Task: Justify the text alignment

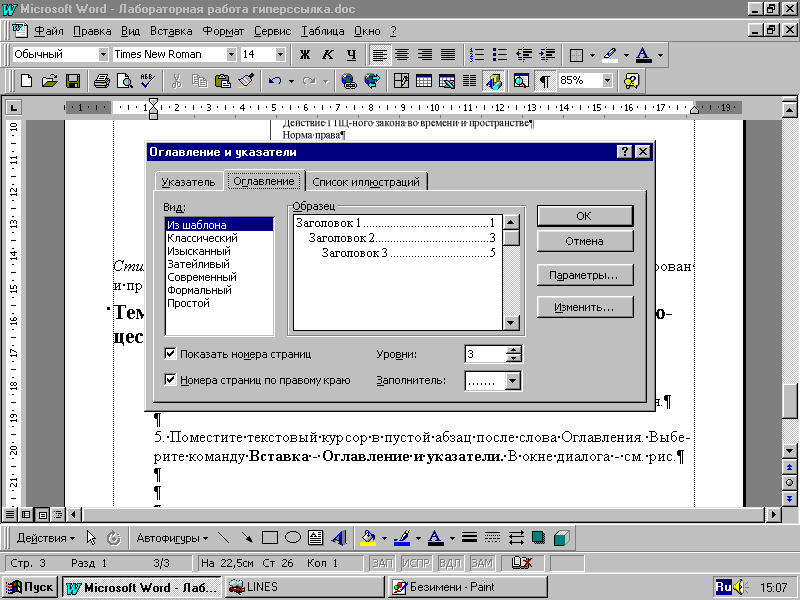Action: (447, 54)
